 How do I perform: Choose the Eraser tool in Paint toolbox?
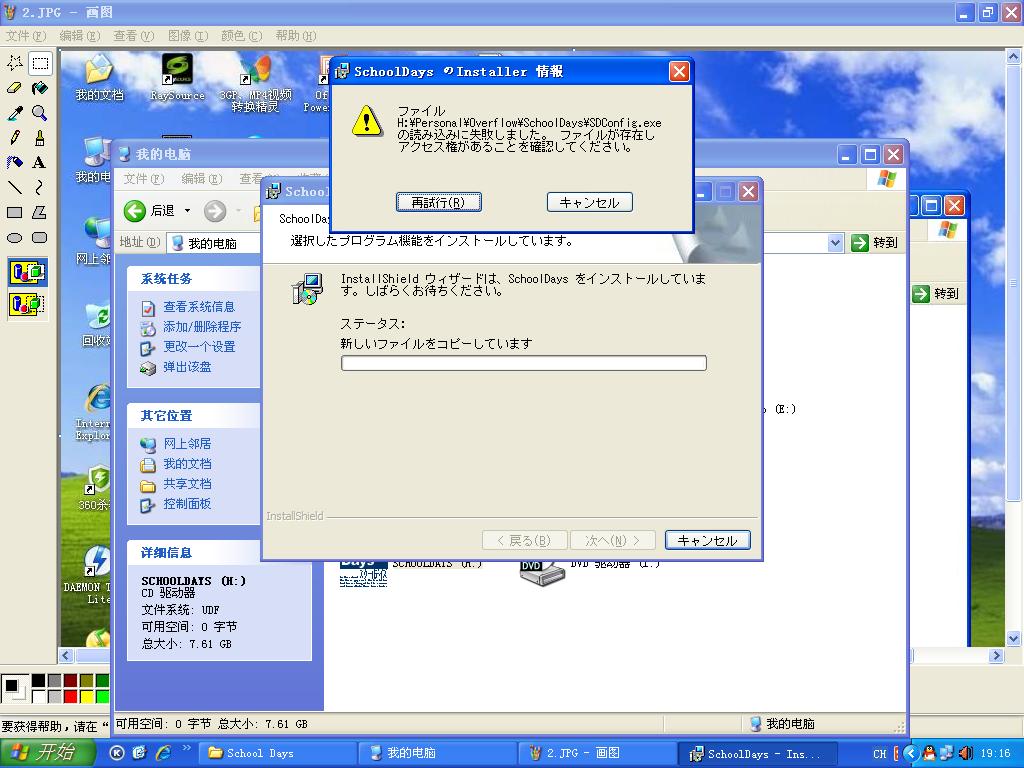point(14,88)
